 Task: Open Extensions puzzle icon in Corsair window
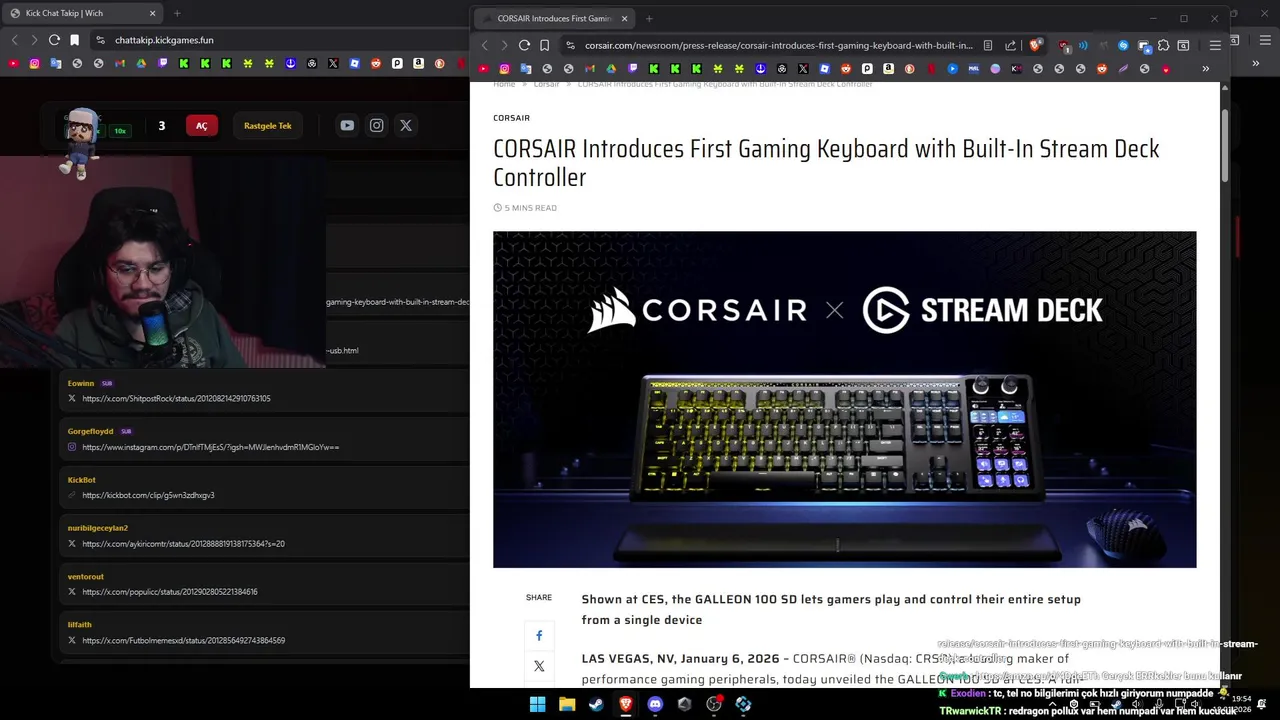click(1163, 45)
